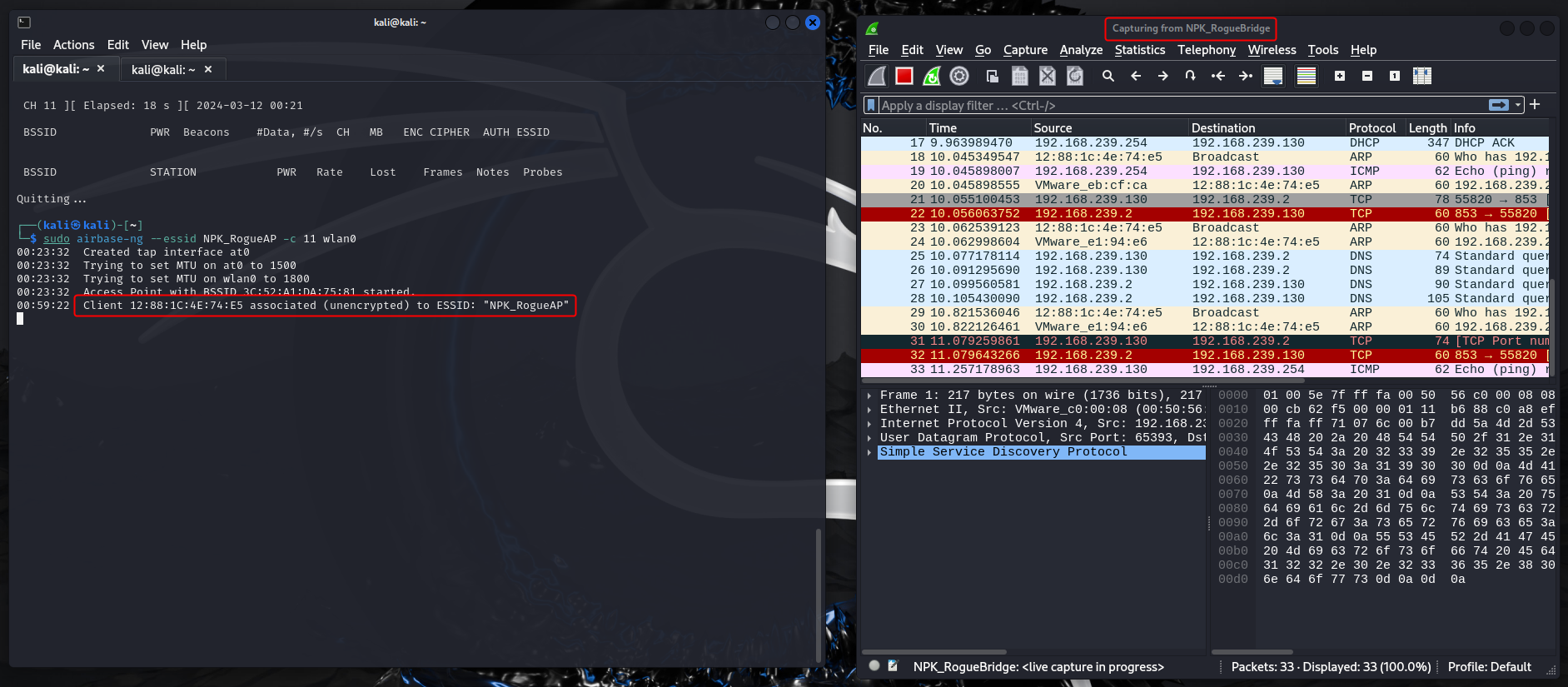Zoom in the Wireshark main window text
Image resolution: width=1568 pixels, height=687 pixels.
[x=1340, y=76]
